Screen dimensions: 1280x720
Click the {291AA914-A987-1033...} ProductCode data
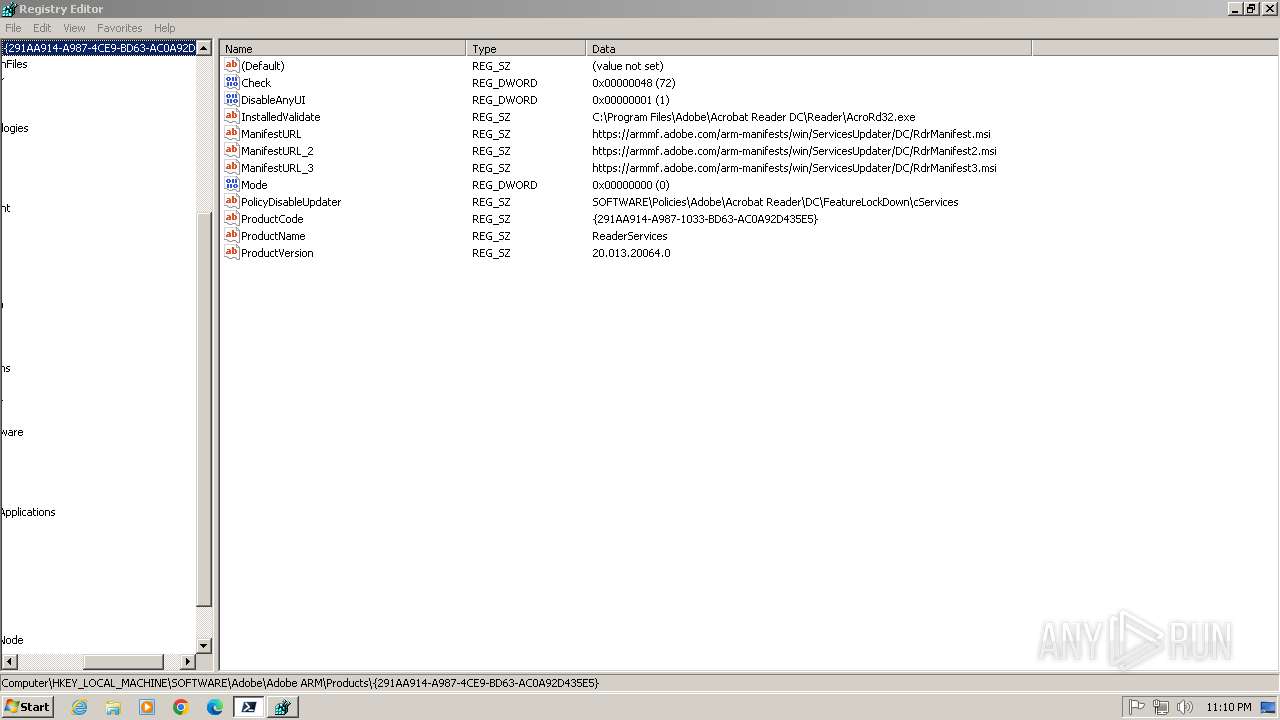(705, 219)
